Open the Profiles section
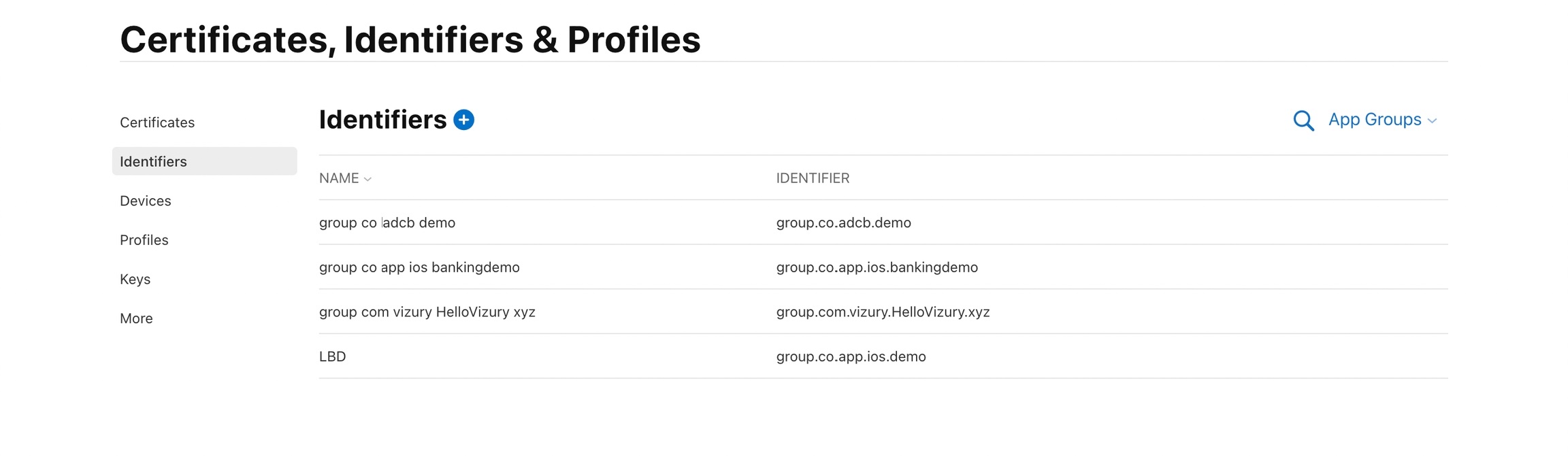1568x456 pixels. tap(144, 240)
